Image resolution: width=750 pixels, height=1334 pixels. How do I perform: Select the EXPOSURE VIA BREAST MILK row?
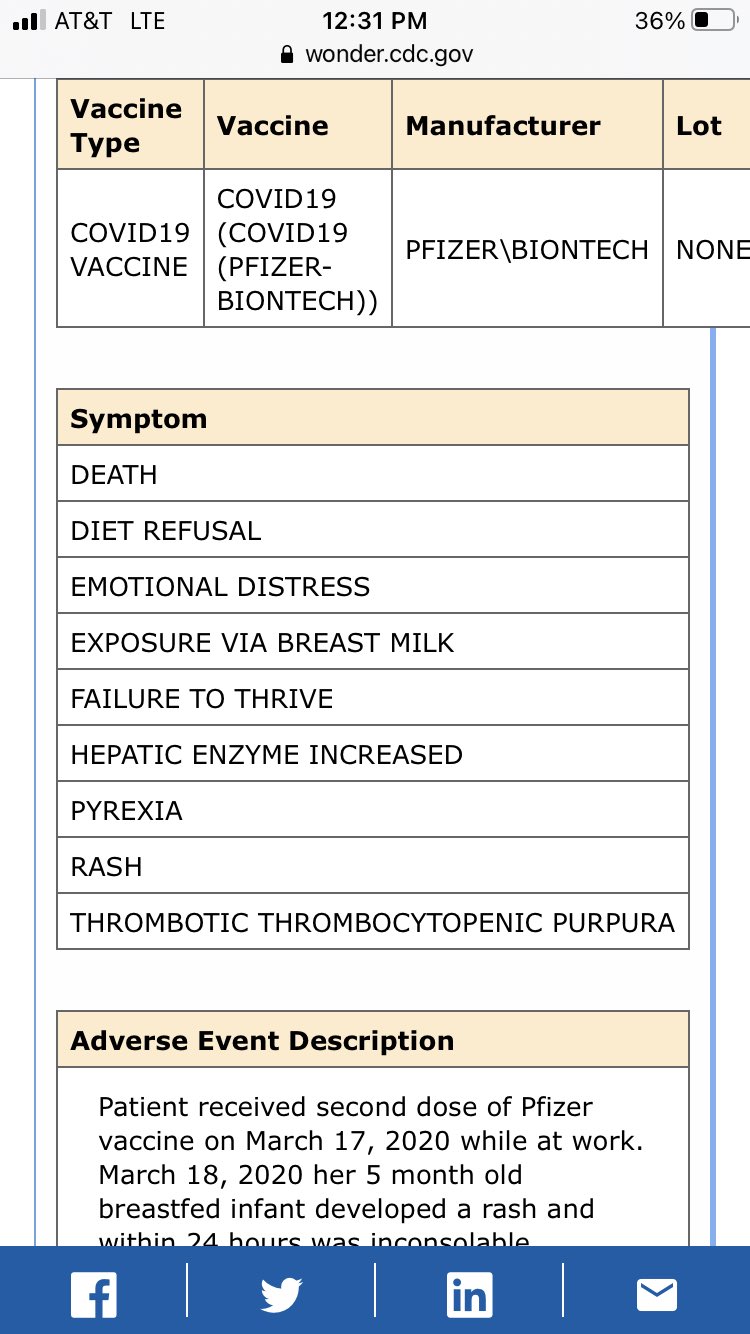(373, 642)
